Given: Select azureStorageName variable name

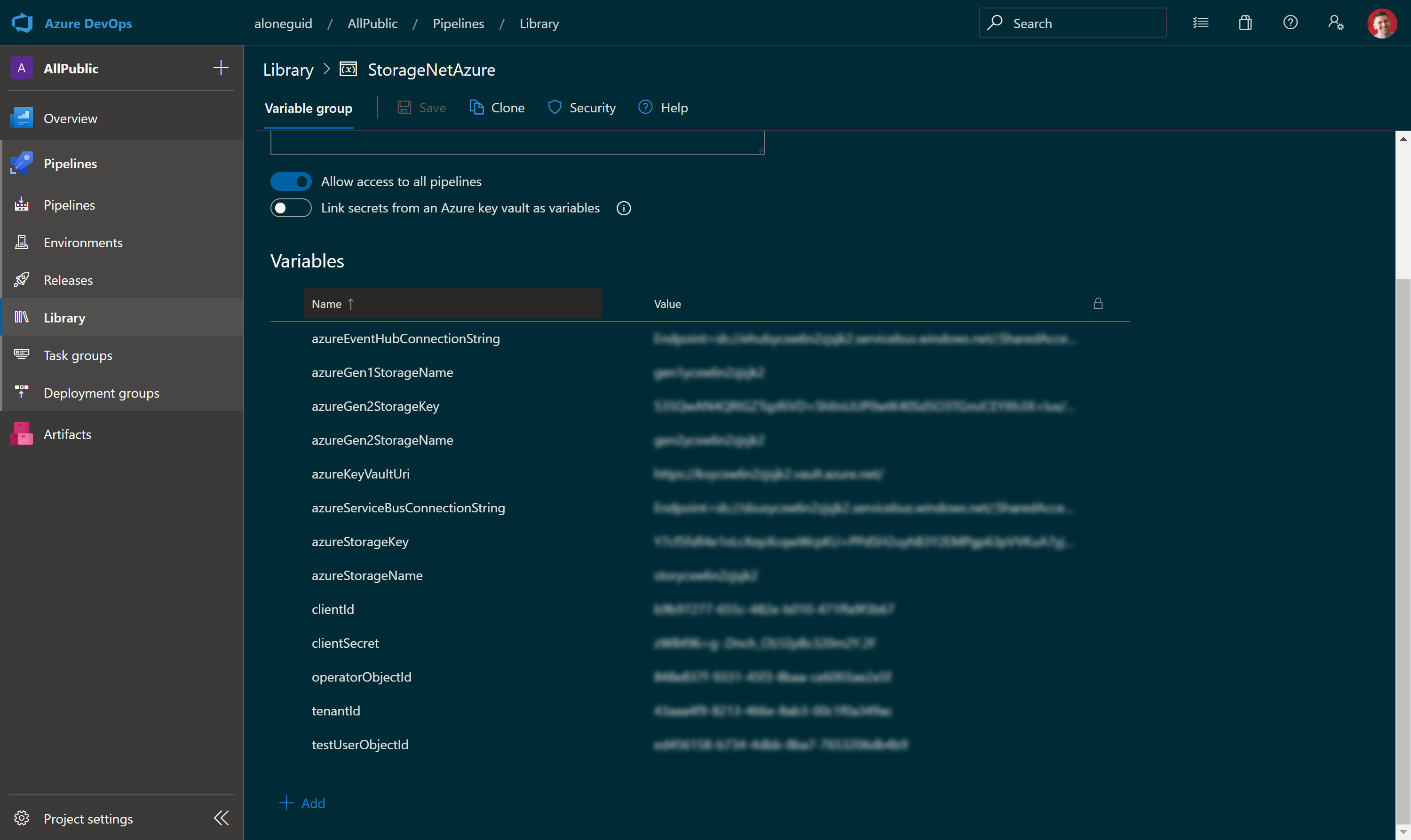Looking at the screenshot, I should 367,575.
